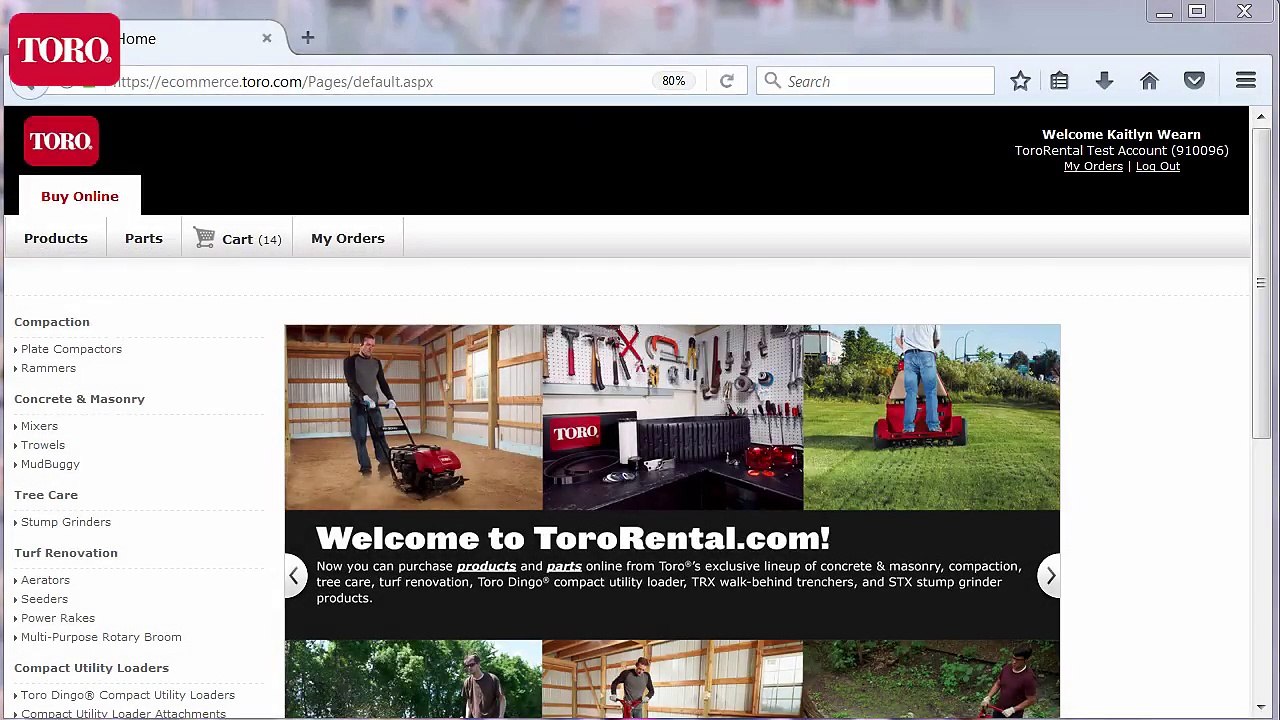The width and height of the screenshot is (1280, 720).
Task: View Aerators category
Action: pos(45,580)
